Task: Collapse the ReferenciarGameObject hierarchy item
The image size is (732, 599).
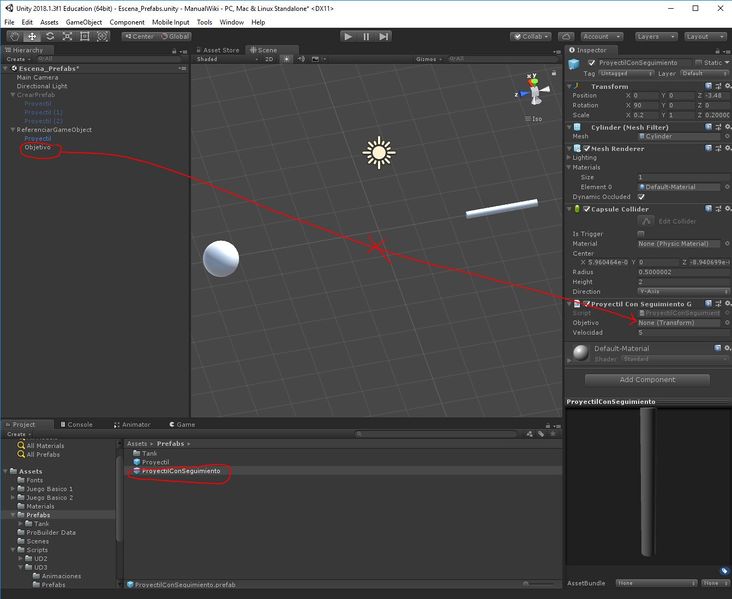Action: point(13,130)
